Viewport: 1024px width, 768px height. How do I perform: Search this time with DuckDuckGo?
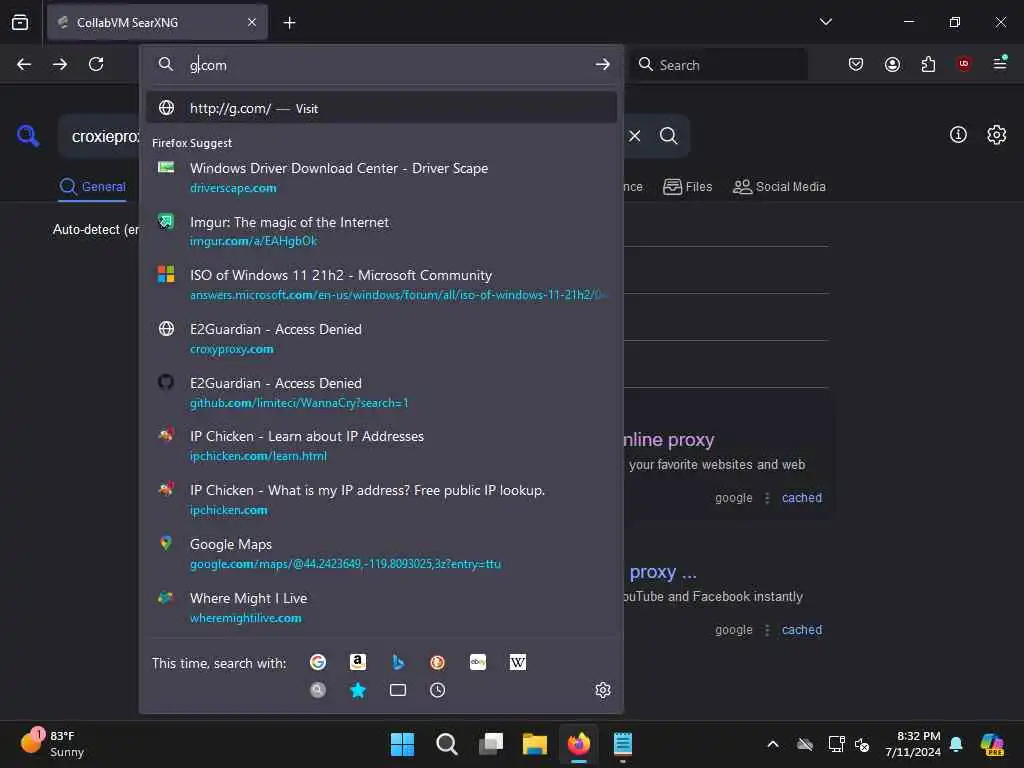tap(438, 662)
